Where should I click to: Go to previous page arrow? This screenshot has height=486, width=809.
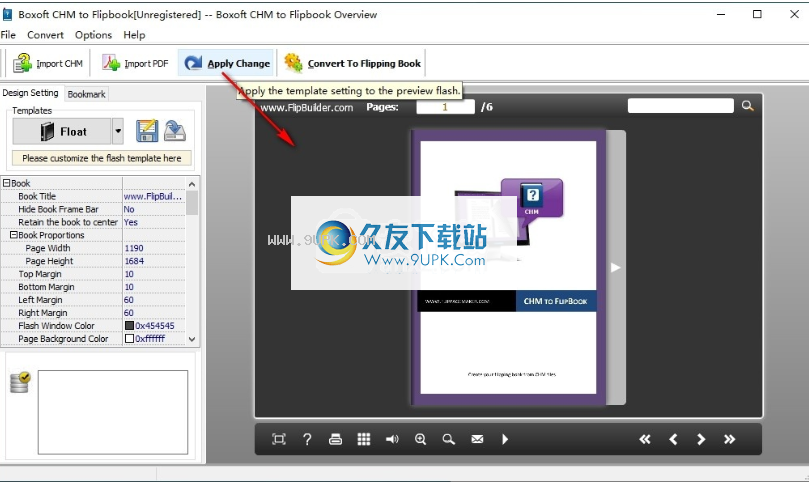(x=673, y=439)
